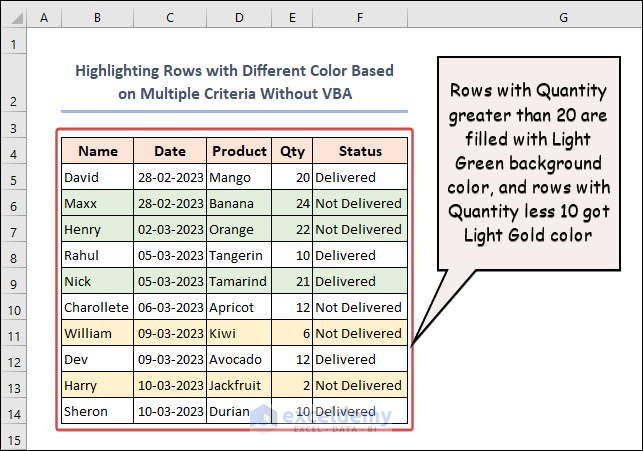Viewport: 643px width, 451px height.
Task: Select the cell containing Rahul
Action: click(98, 255)
